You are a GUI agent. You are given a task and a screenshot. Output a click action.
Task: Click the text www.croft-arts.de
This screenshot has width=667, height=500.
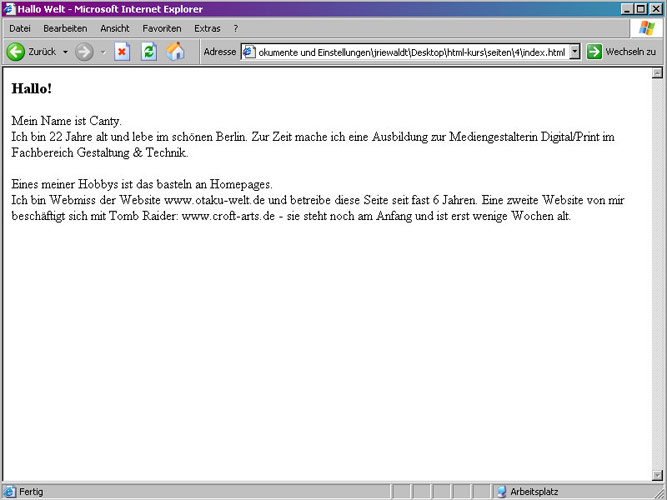pyautogui.click(x=228, y=216)
